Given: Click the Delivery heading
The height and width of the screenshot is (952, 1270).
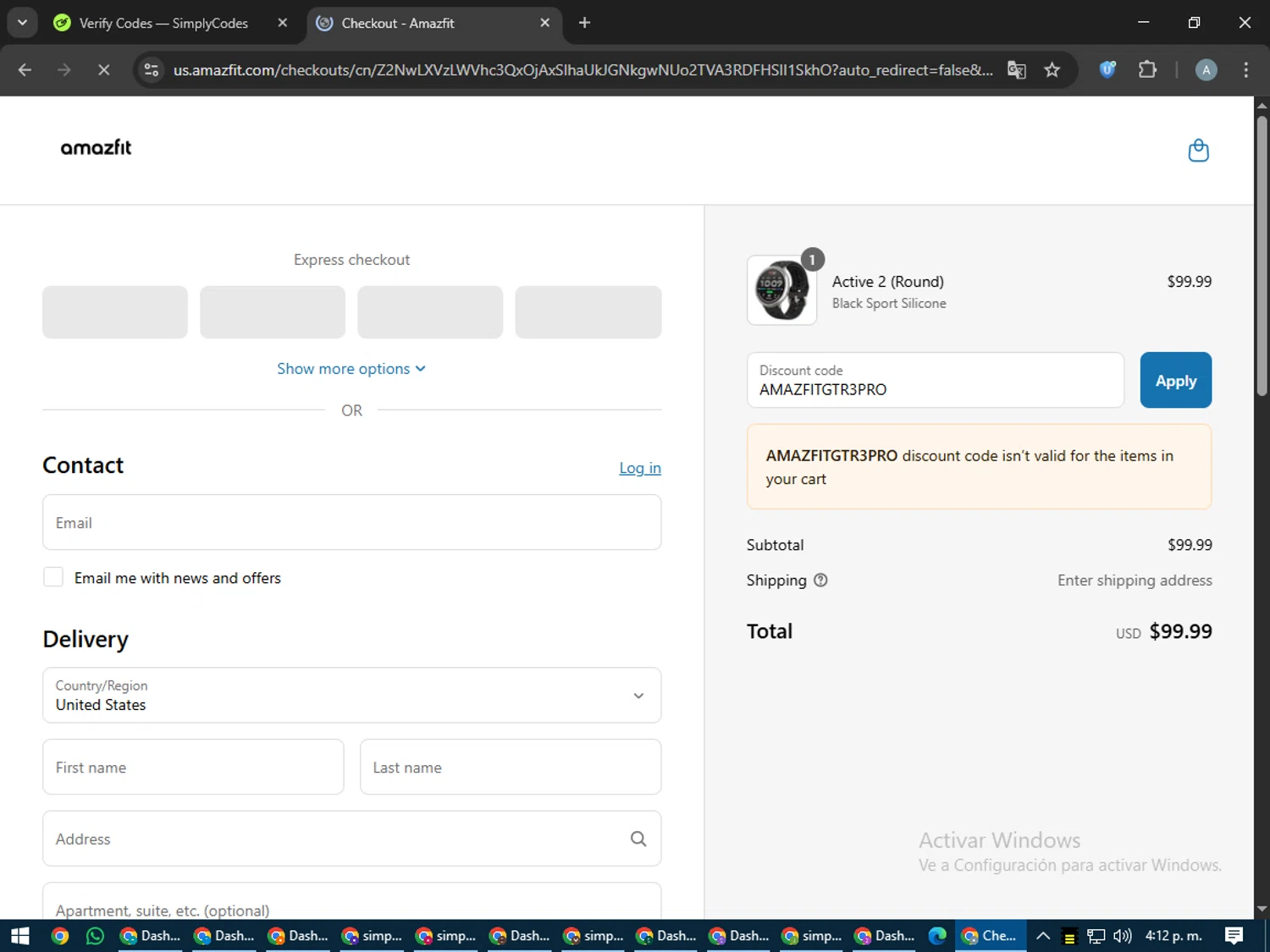Looking at the screenshot, I should (x=86, y=639).
